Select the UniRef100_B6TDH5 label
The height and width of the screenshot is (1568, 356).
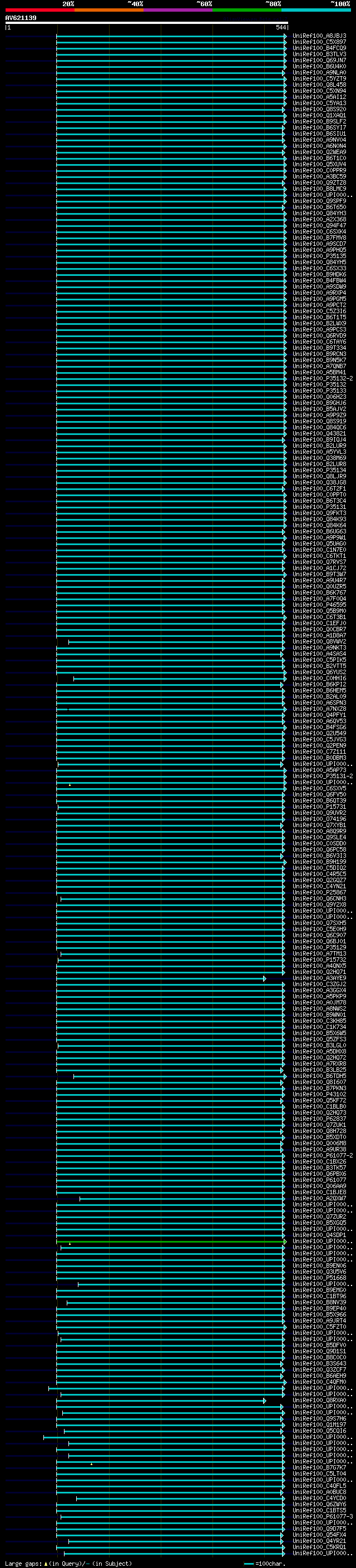(x=319, y=1076)
